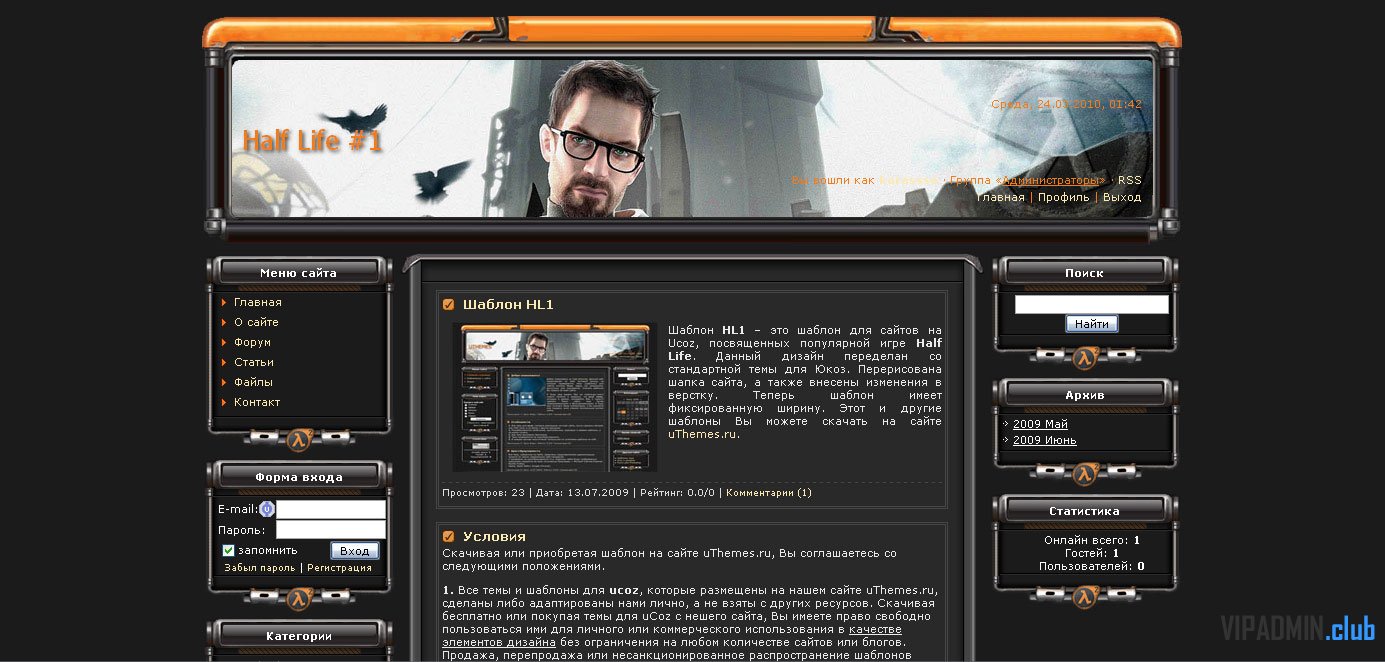Click the Найти search button
The width and height of the screenshot is (1385, 662).
(x=1092, y=324)
